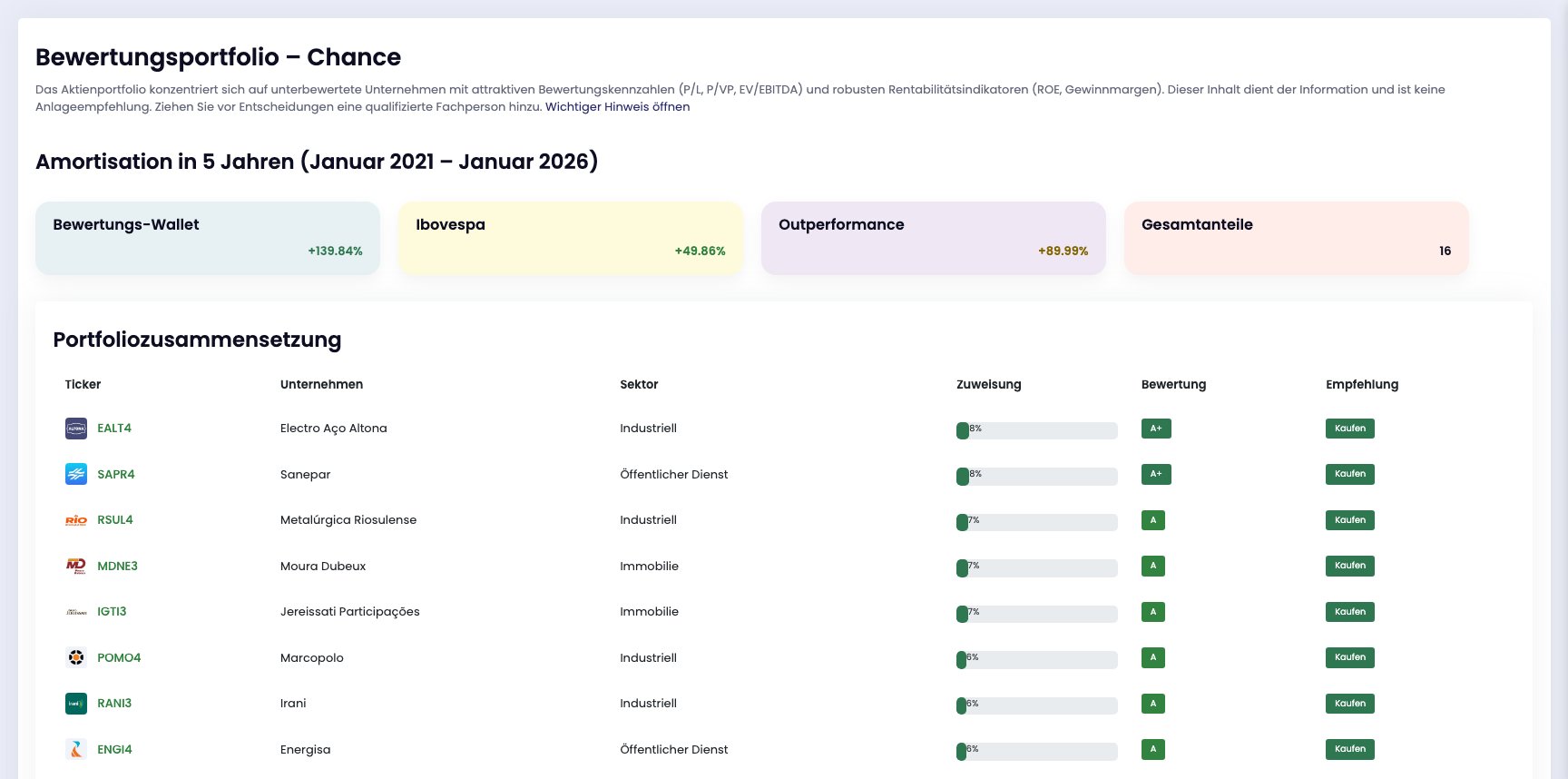Open the IGTI3 ticker link

point(112,612)
